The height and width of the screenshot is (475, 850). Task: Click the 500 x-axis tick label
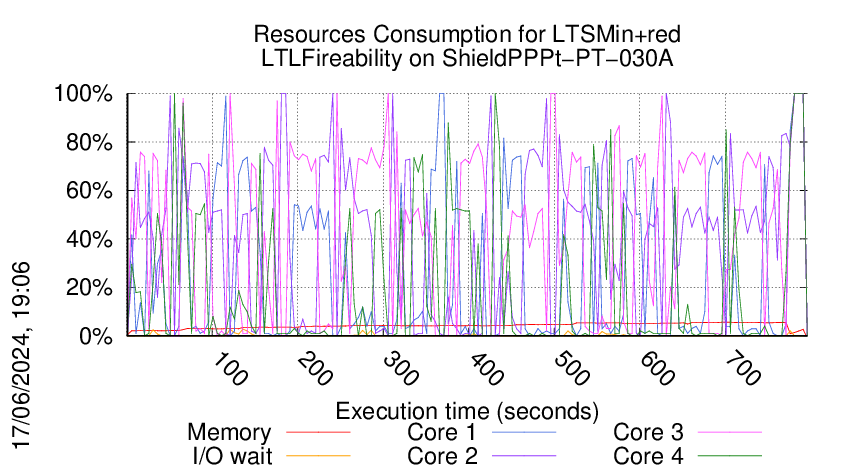572,369
